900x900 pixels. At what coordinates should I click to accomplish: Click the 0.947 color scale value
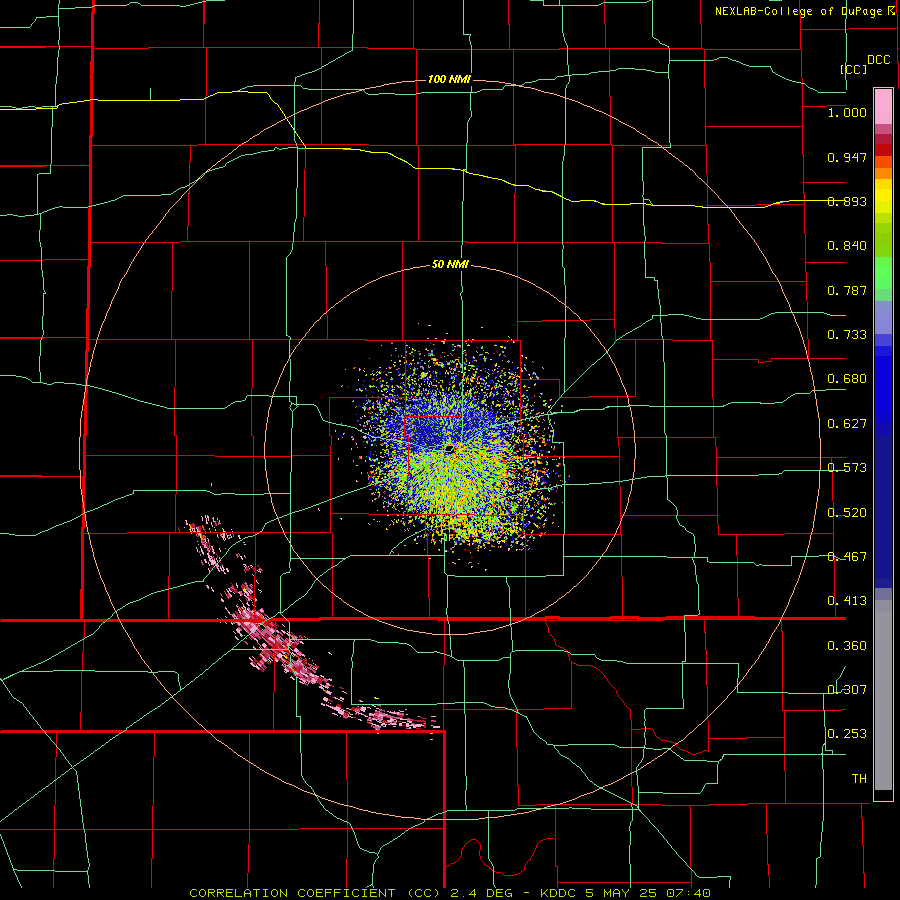(x=847, y=157)
